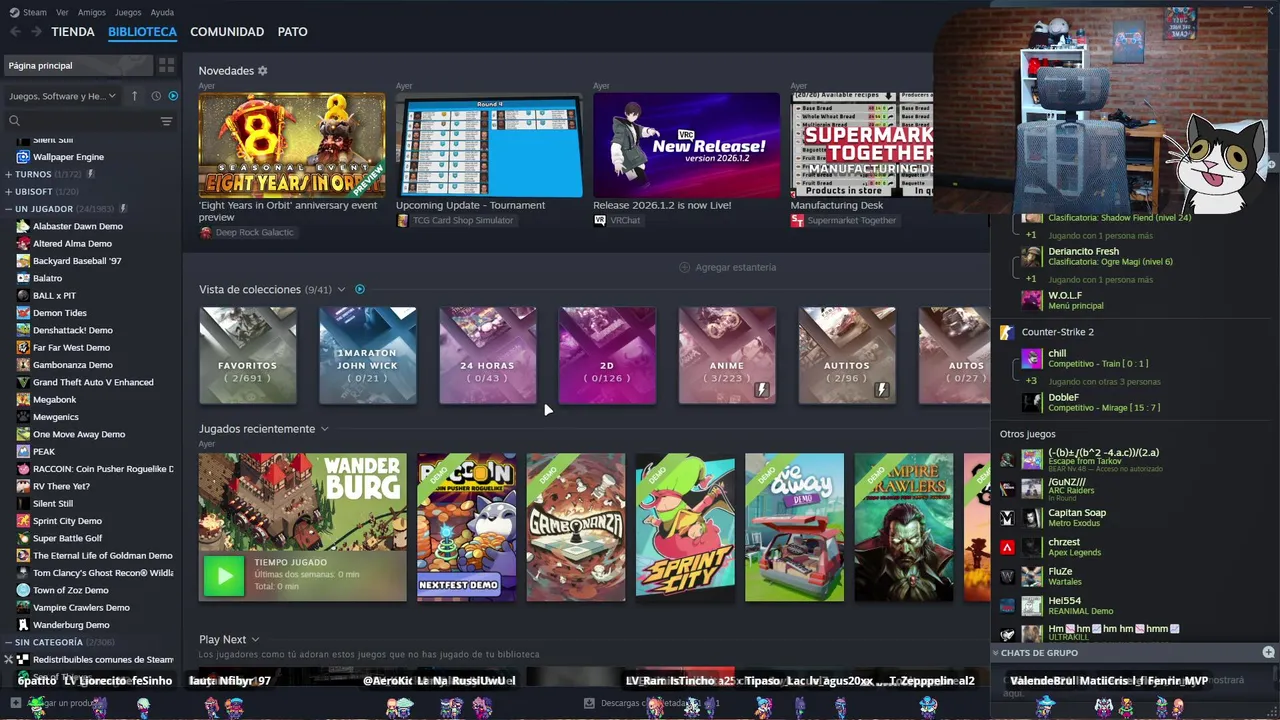Open Sprint City game cover
The width and height of the screenshot is (1280, 720).
pos(685,527)
